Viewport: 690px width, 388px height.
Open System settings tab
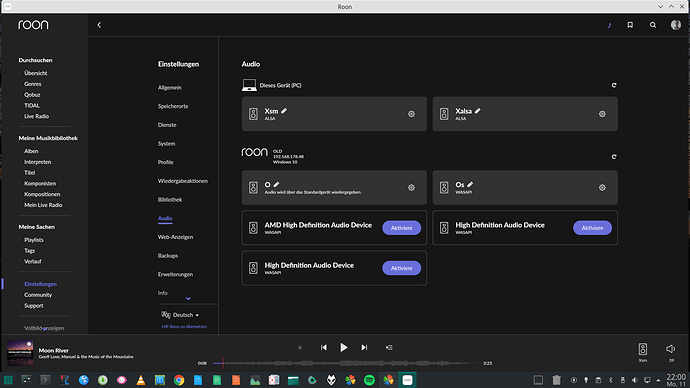pyautogui.click(x=166, y=143)
